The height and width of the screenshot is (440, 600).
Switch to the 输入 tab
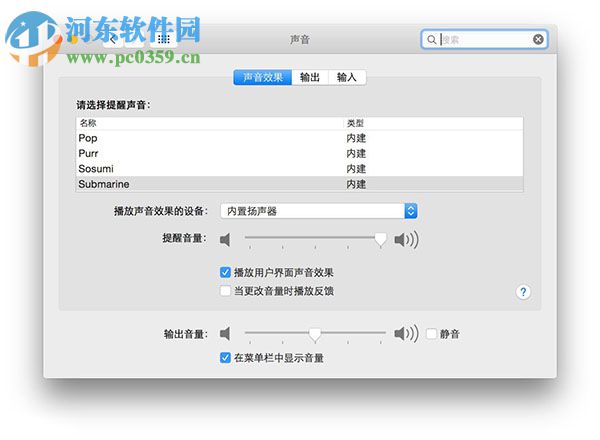coord(347,77)
